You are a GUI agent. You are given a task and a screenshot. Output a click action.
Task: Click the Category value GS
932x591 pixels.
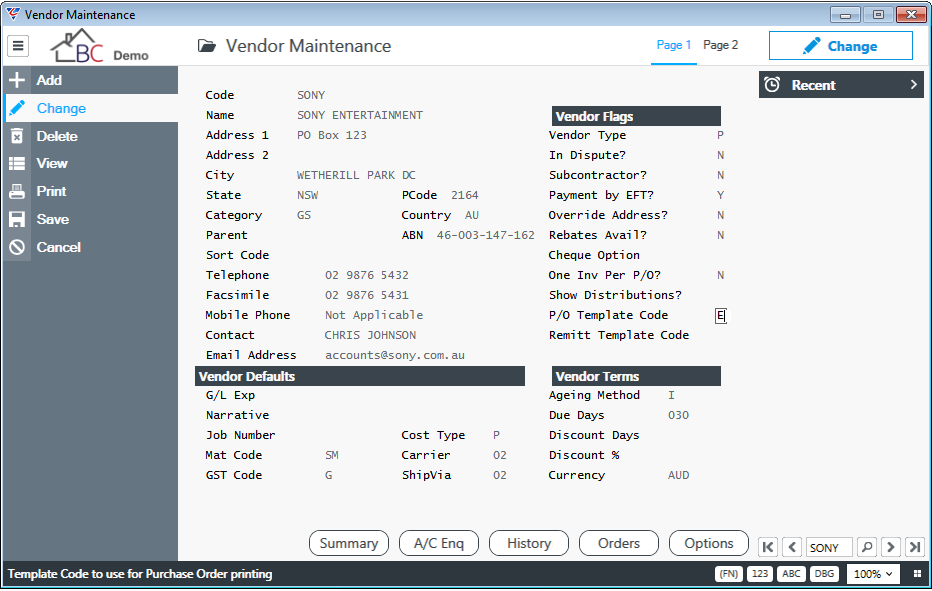(304, 215)
